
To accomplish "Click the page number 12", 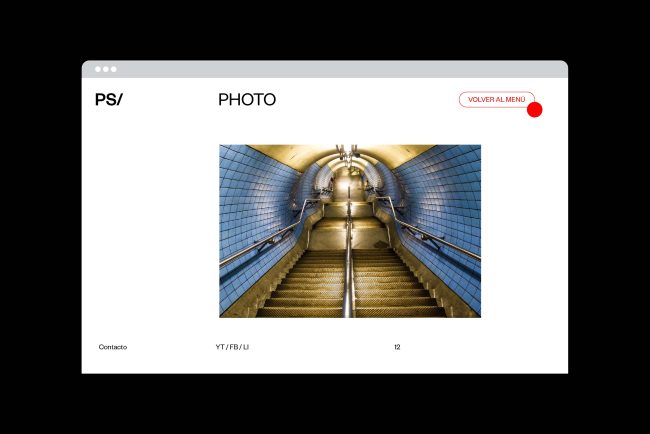I will pyautogui.click(x=397, y=347).
